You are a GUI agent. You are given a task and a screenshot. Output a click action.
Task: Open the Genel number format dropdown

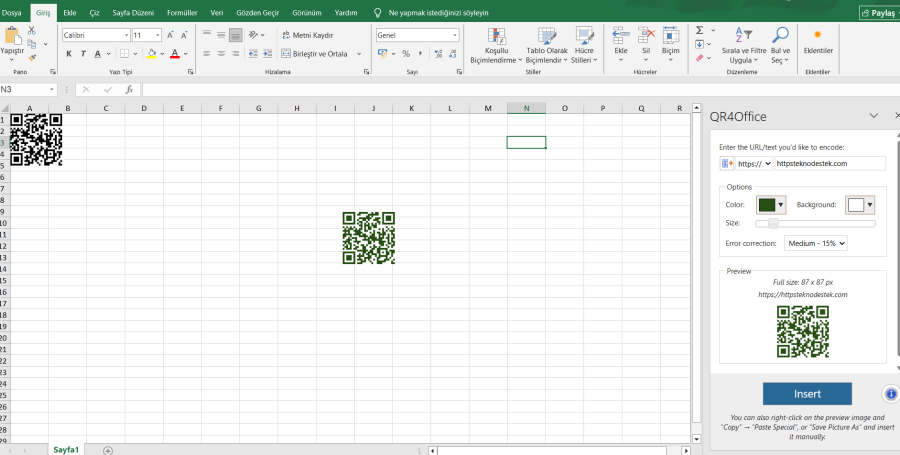[455, 36]
